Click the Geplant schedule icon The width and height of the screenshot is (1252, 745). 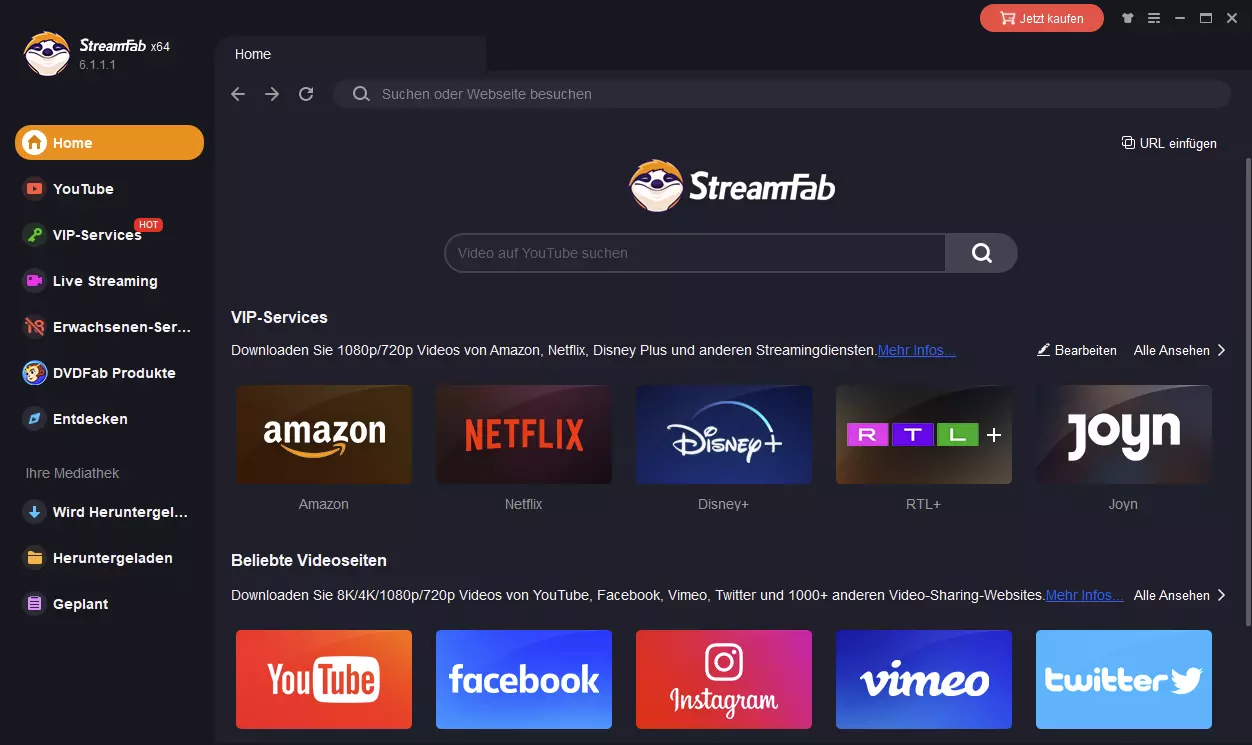click(x=35, y=604)
